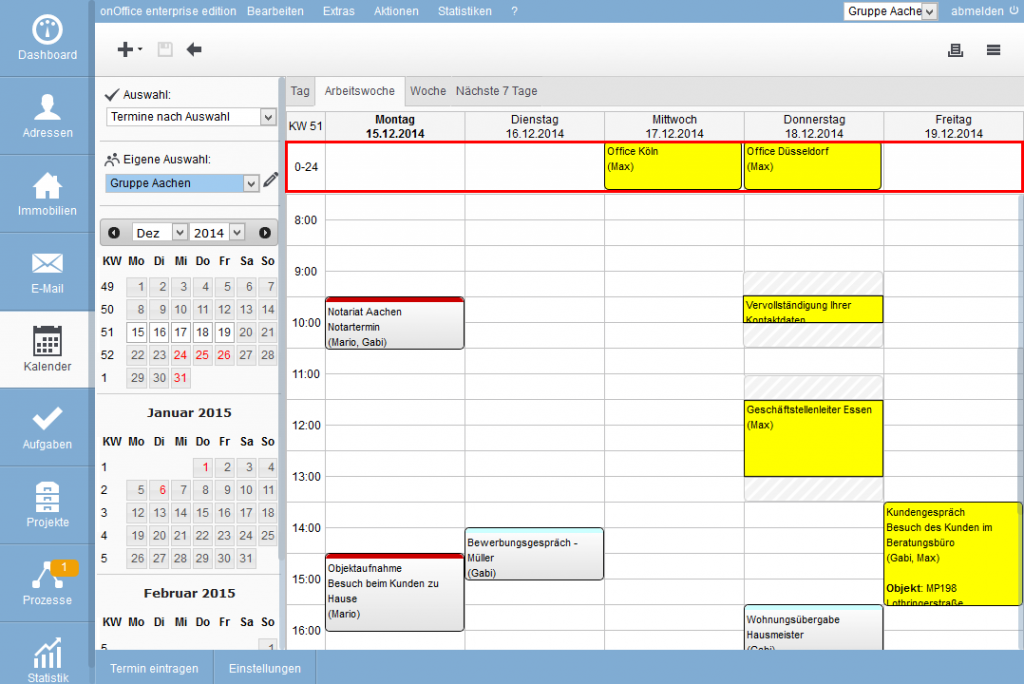Go to next month in mini calendar
The image size is (1024, 684).
[x=265, y=233]
